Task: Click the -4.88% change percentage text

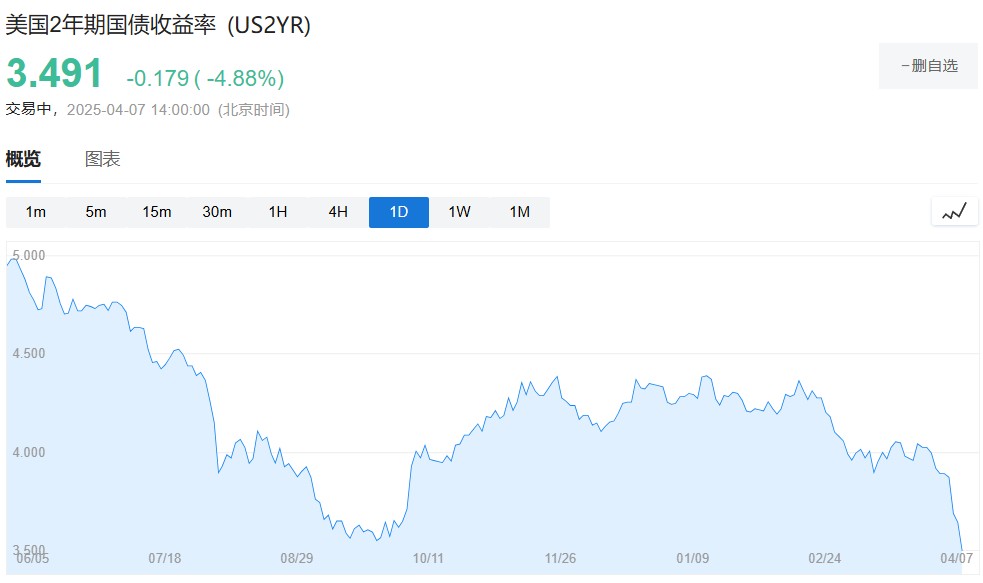Action: [245, 78]
